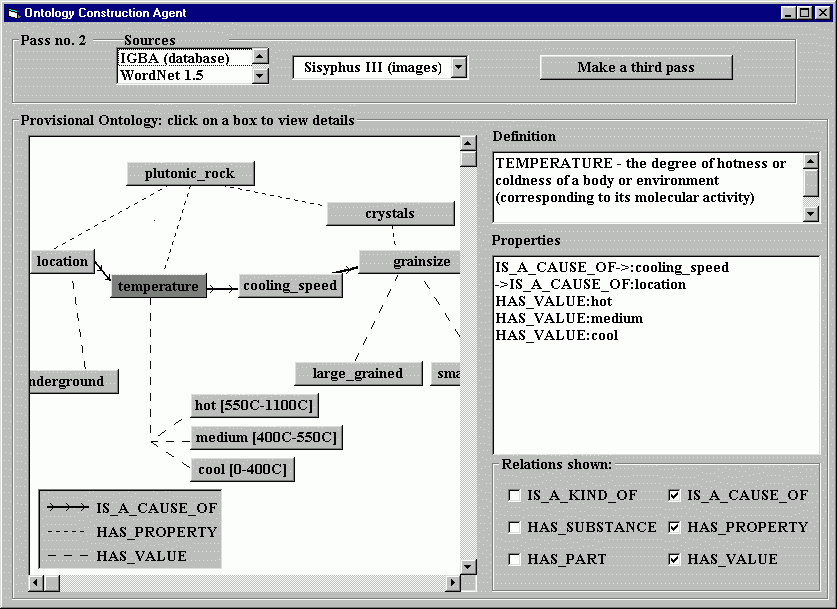Click the cool [0-400C] value box
The image size is (837, 609).
point(241,469)
